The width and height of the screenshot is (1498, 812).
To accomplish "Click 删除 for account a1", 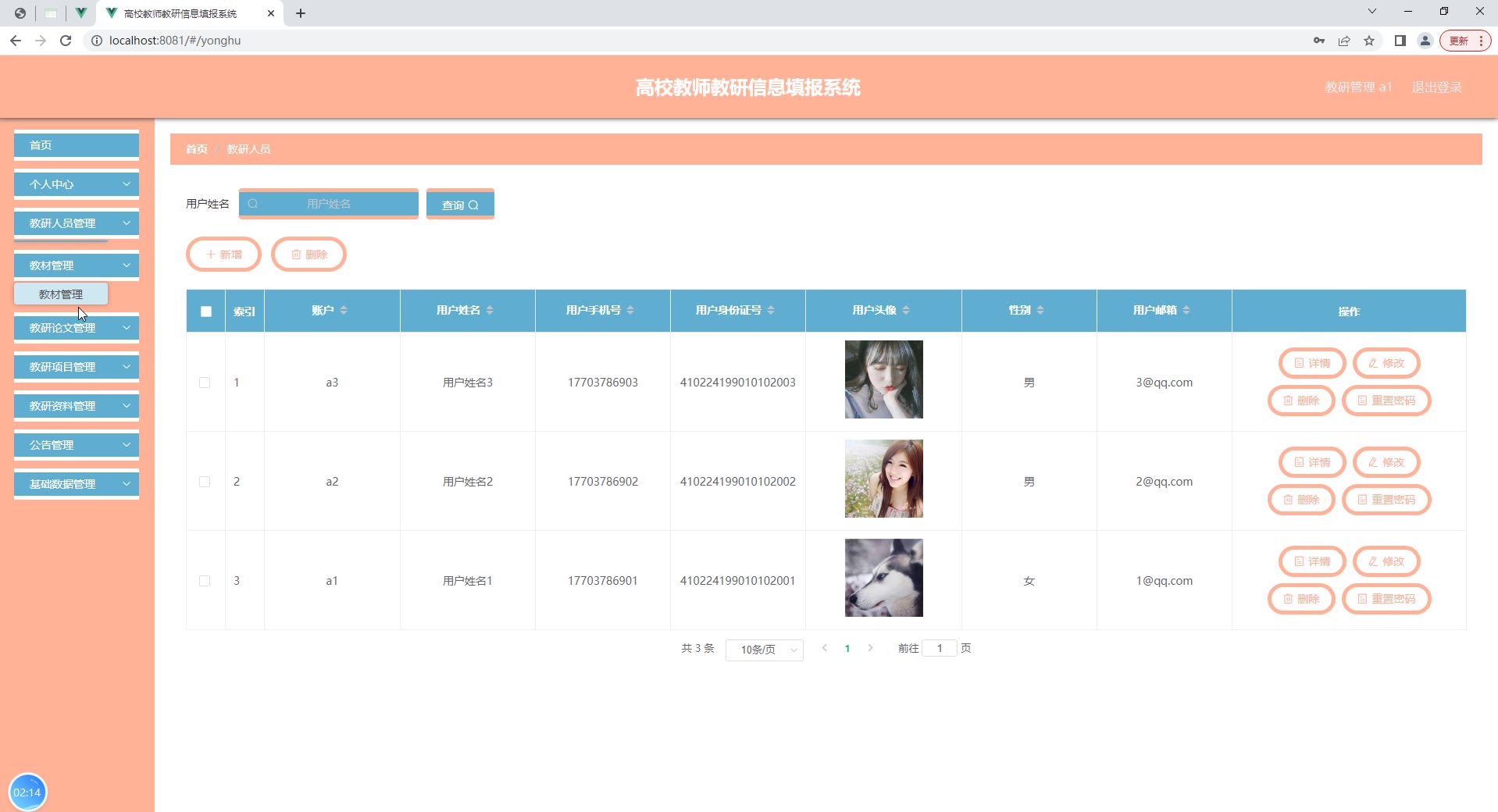I will [1301, 599].
